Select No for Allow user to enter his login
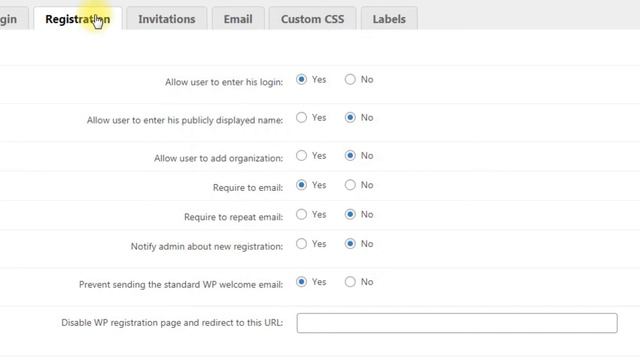 point(350,79)
